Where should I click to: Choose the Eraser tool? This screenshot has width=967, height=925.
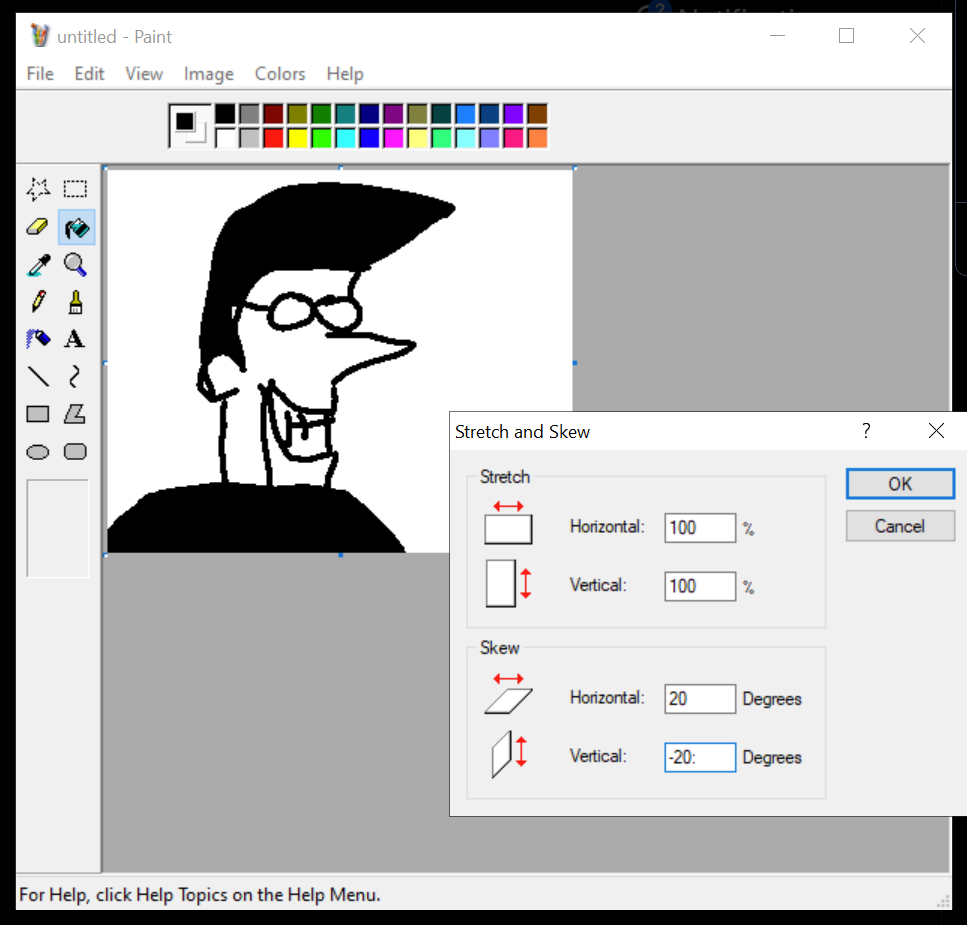tap(38, 227)
